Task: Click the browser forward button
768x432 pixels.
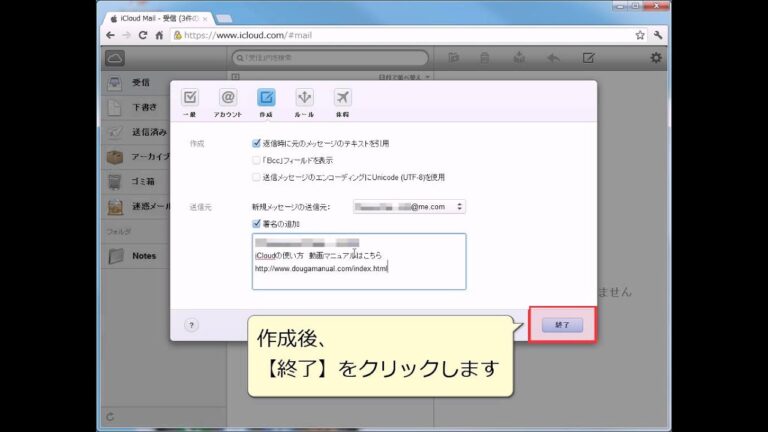Action: 126,35
